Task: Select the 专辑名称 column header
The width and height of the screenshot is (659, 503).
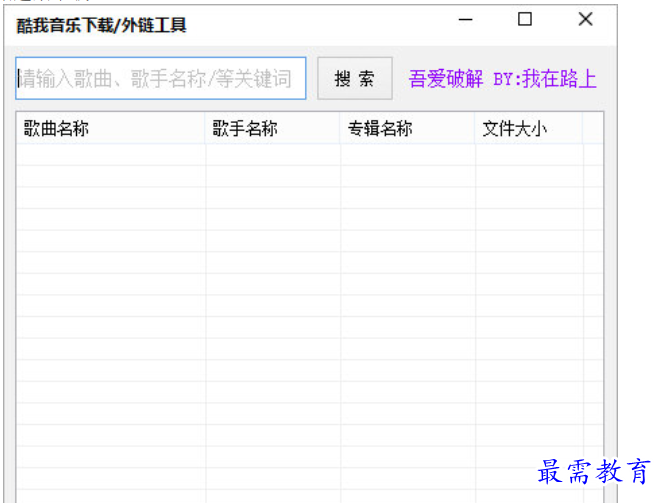Action: (x=407, y=128)
